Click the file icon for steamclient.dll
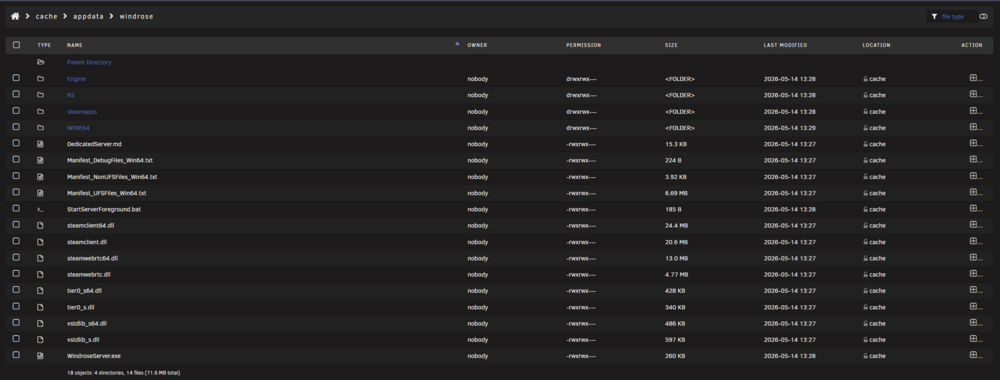 41,242
